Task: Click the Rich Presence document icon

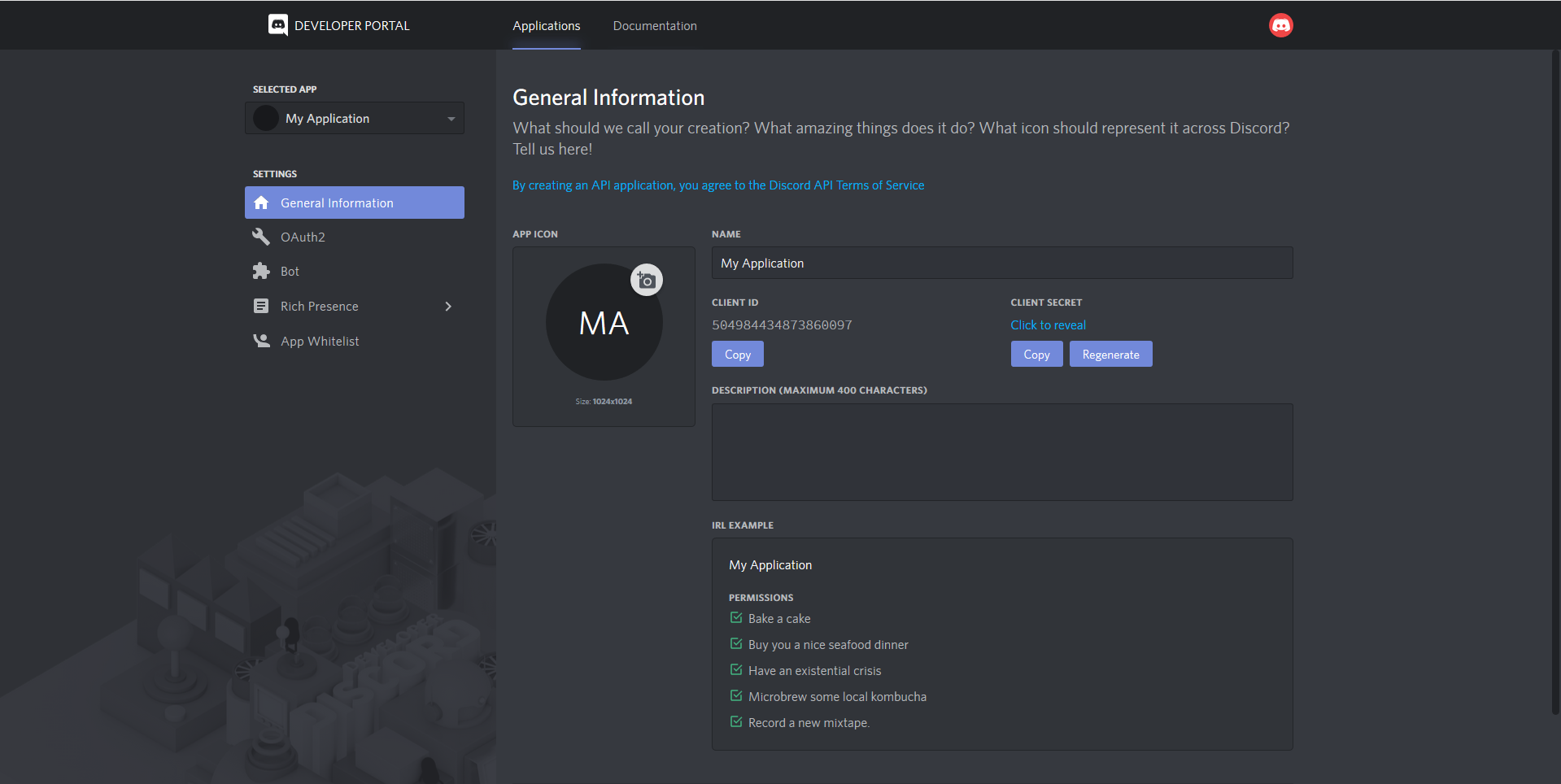Action: click(x=261, y=306)
